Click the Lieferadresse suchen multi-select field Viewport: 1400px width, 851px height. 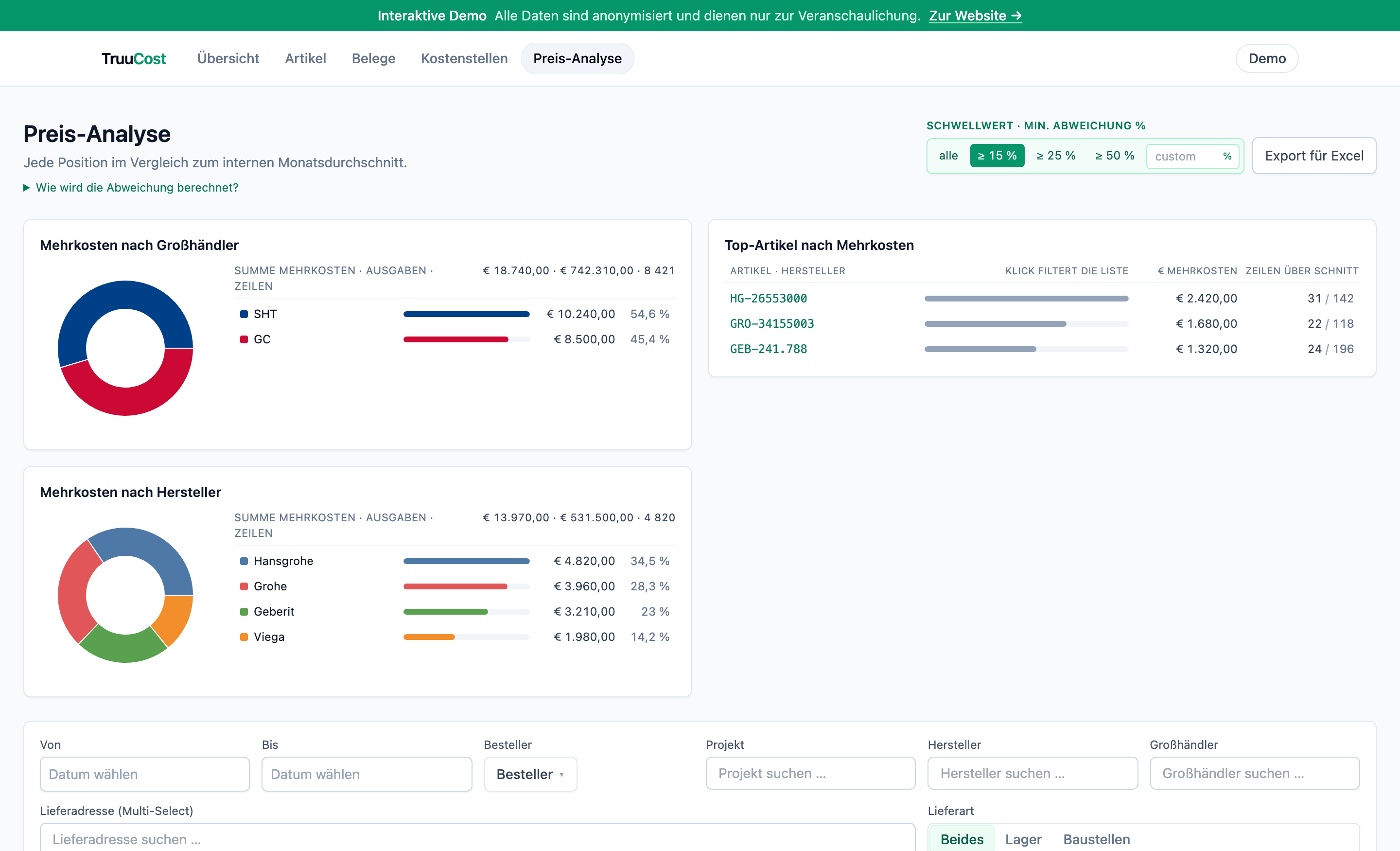pos(477,838)
